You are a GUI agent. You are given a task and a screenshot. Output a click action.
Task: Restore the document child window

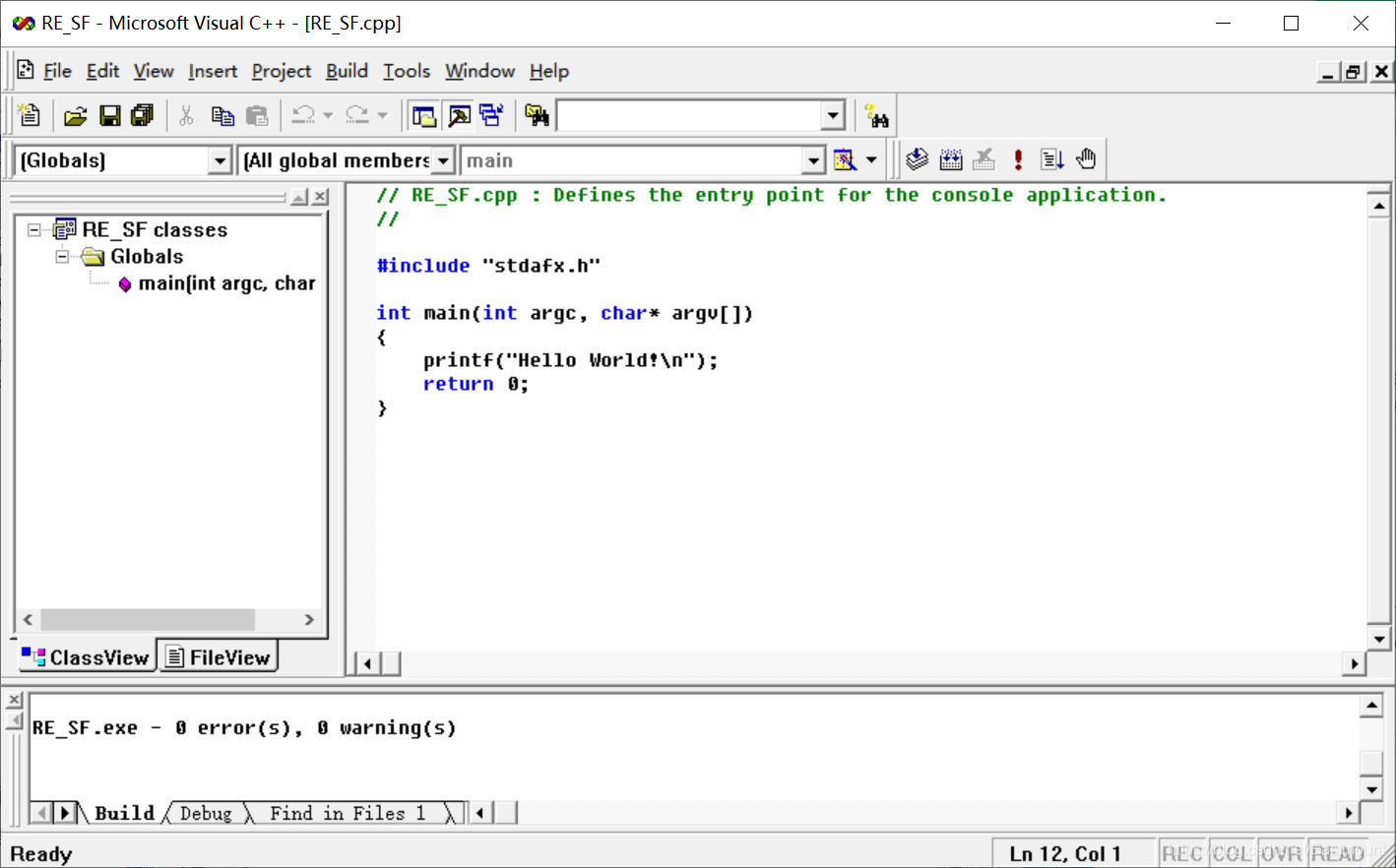(1354, 72)
